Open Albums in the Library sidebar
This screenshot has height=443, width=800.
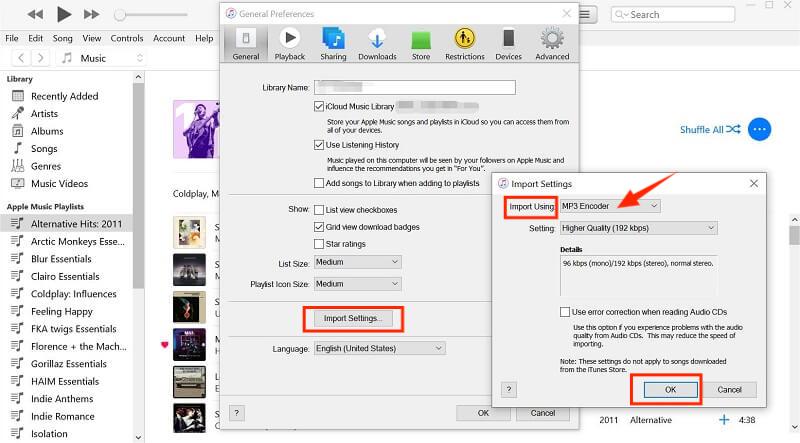47,131
